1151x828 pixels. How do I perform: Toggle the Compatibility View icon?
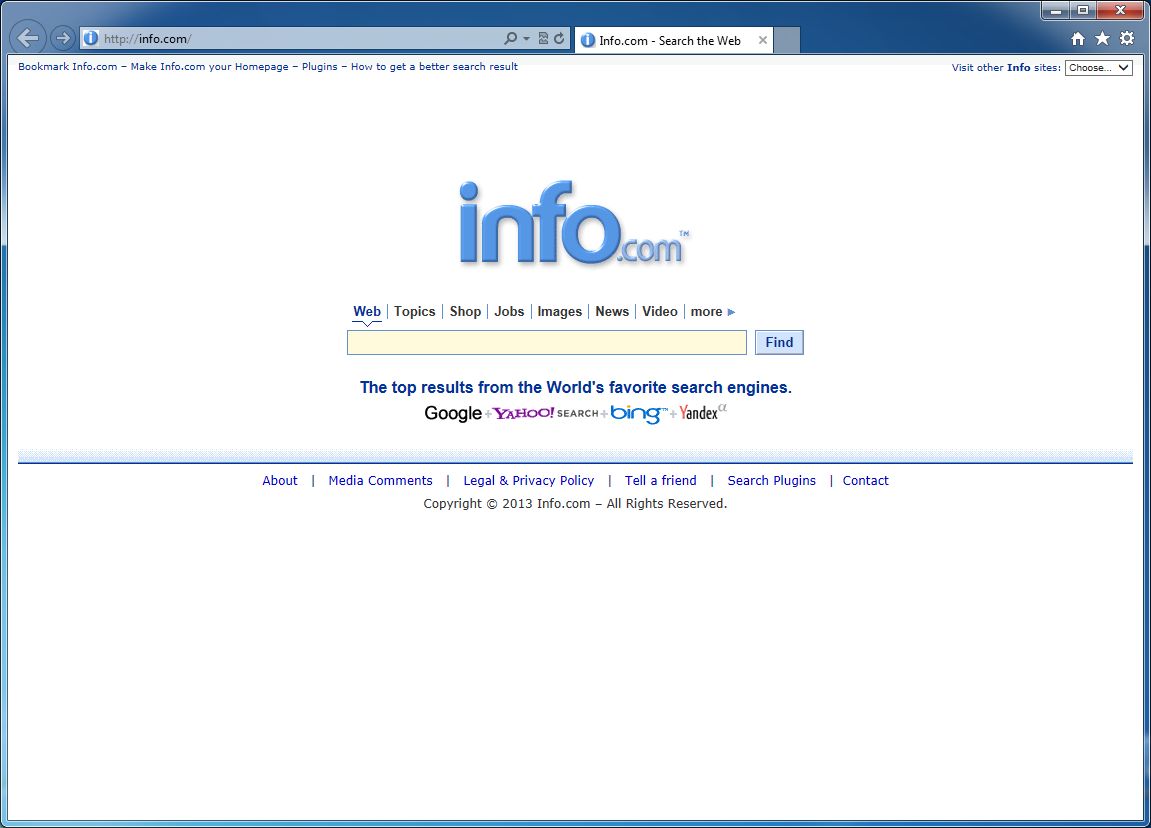pyautogui.click(x=543, y=38)
